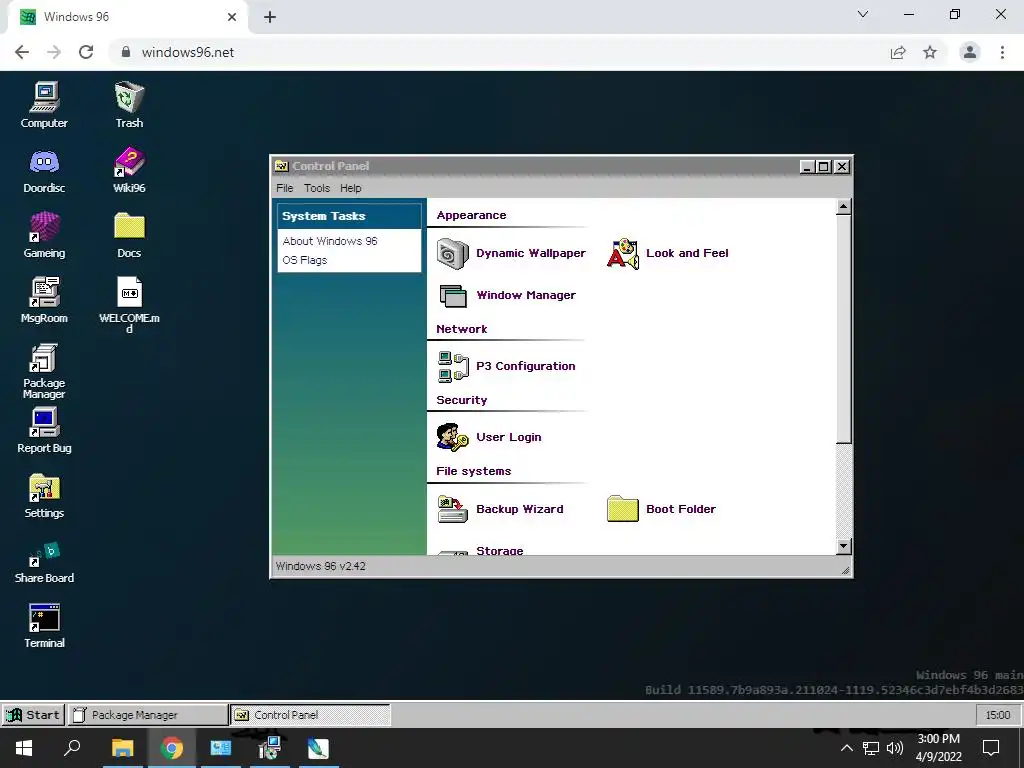Open the volume control in the tray

click(895, 748)
